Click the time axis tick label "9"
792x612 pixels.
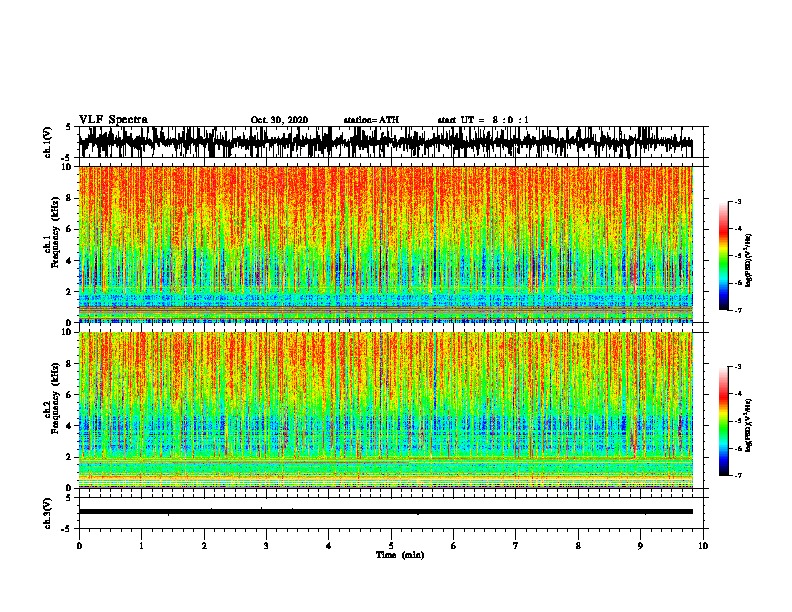[x=640, y=546]
